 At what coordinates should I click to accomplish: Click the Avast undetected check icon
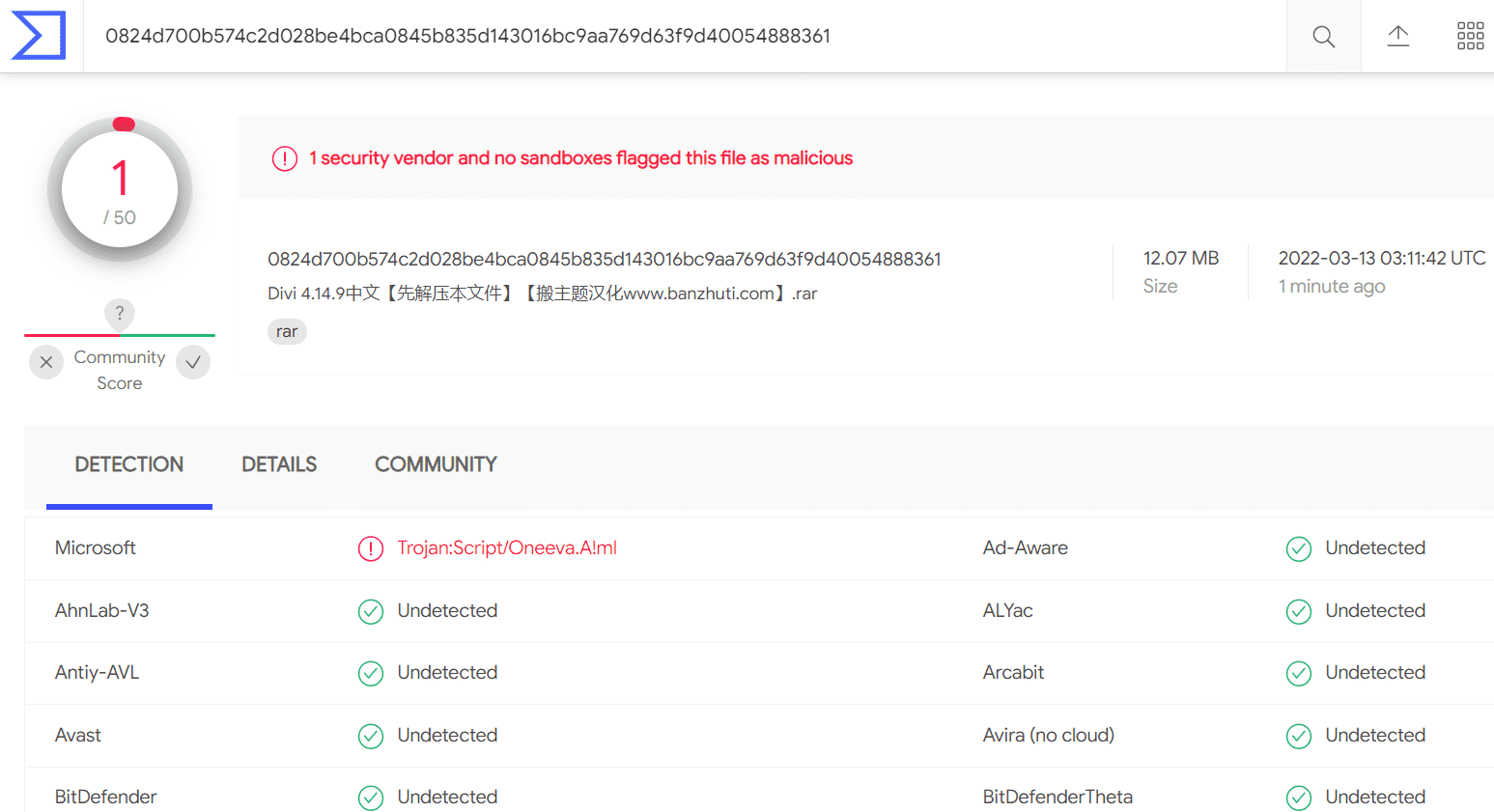[371, 736]
